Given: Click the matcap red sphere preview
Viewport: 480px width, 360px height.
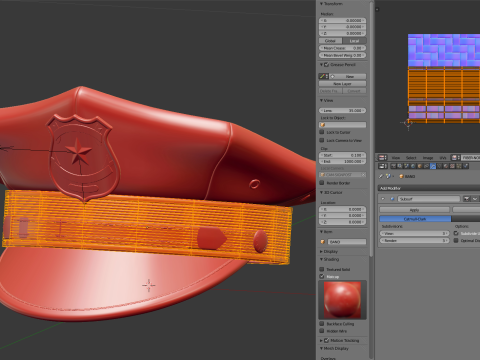Looking at the screenshot, I should (x=342, y=300).
